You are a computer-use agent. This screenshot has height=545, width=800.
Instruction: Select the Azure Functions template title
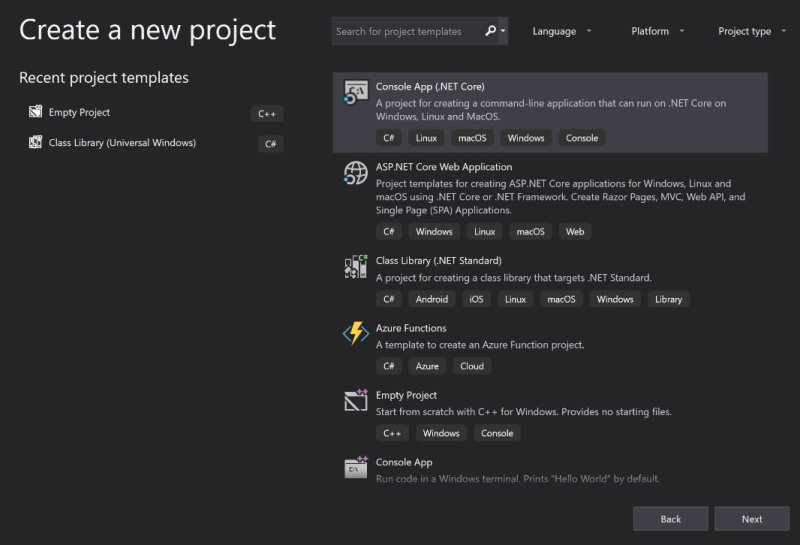tap(411, 328)
